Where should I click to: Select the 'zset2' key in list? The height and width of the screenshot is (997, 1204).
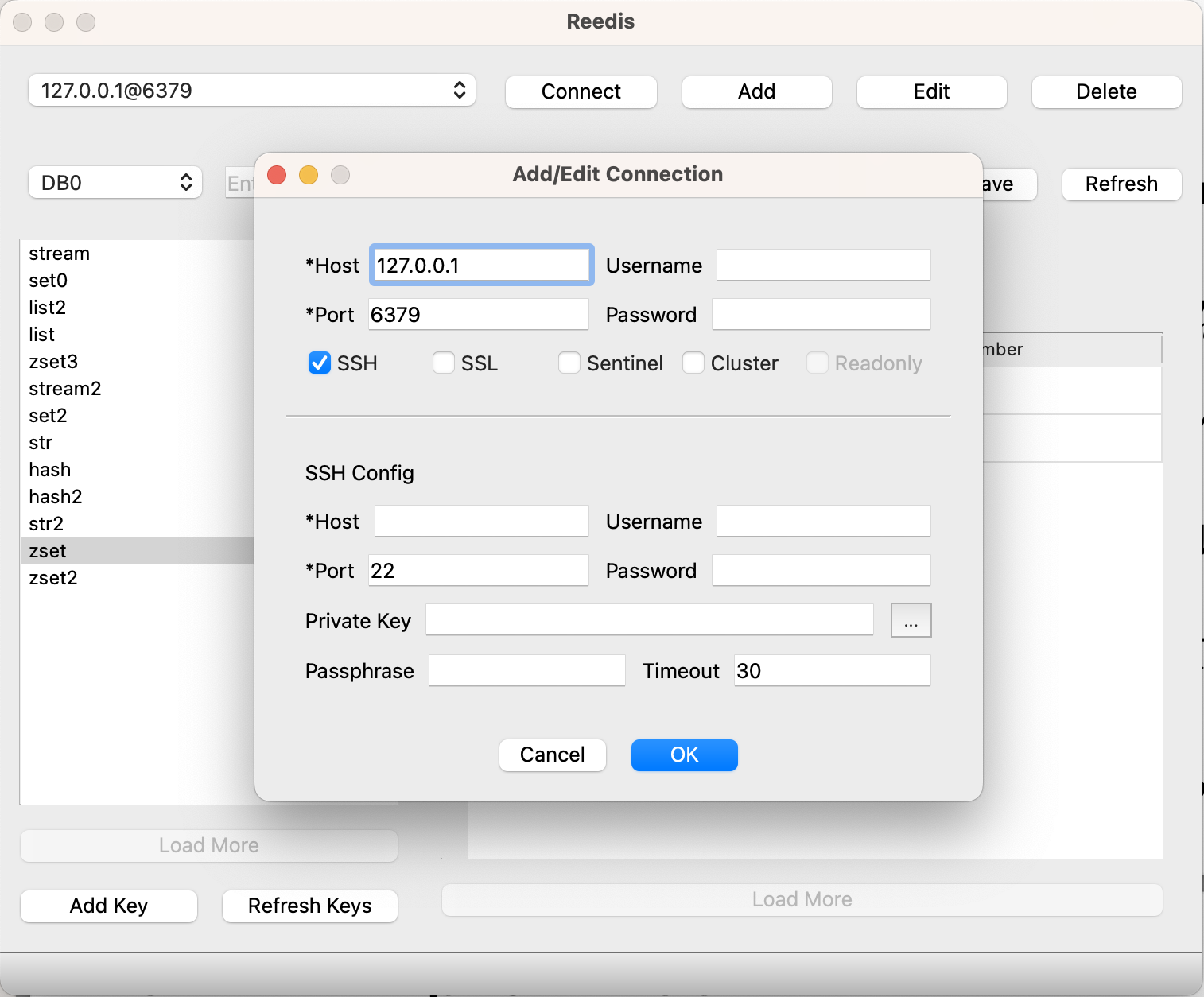tap(137, 578)
